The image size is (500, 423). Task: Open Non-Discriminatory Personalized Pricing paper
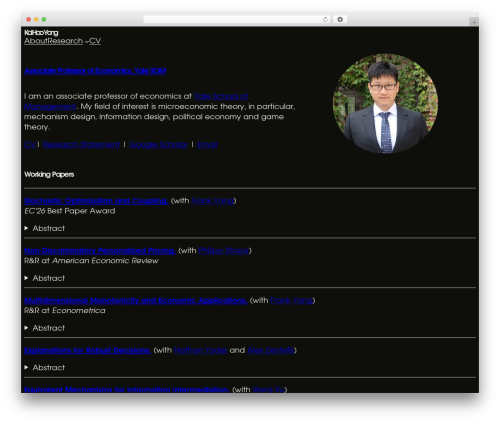[x=100, y=250]
